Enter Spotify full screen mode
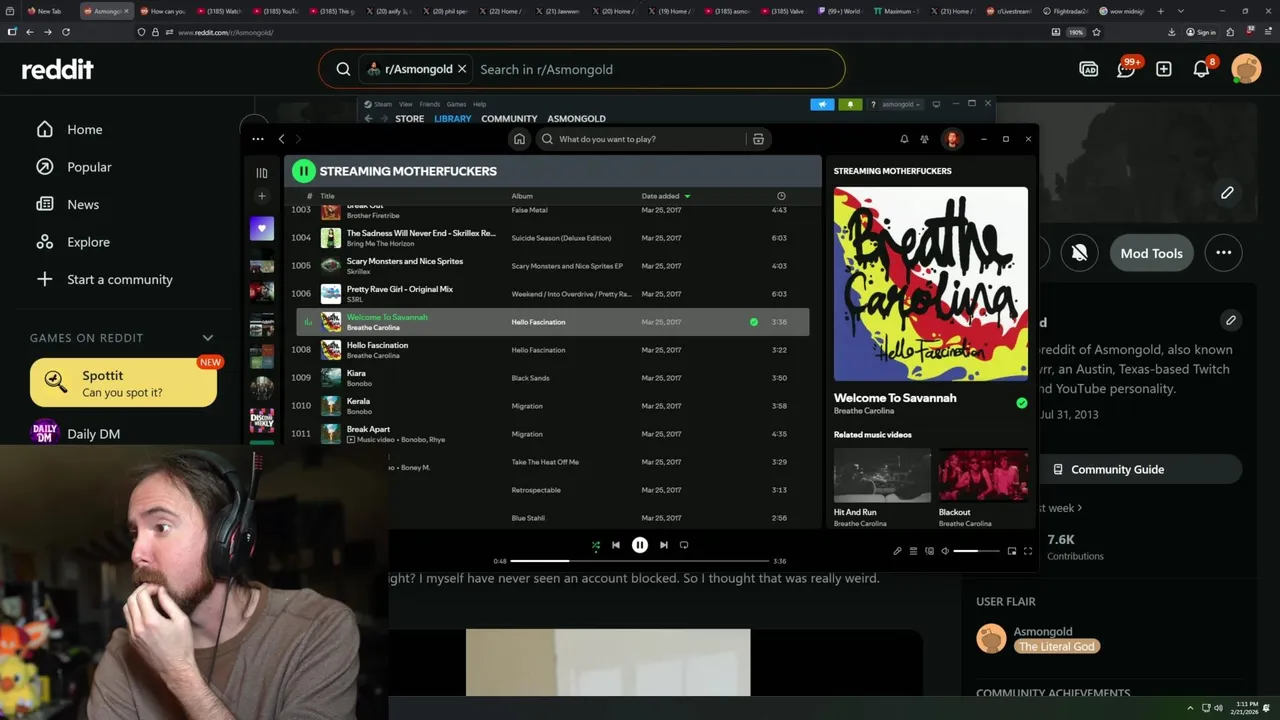Viewport: 1280px width, 720px height. point(1028,551)
